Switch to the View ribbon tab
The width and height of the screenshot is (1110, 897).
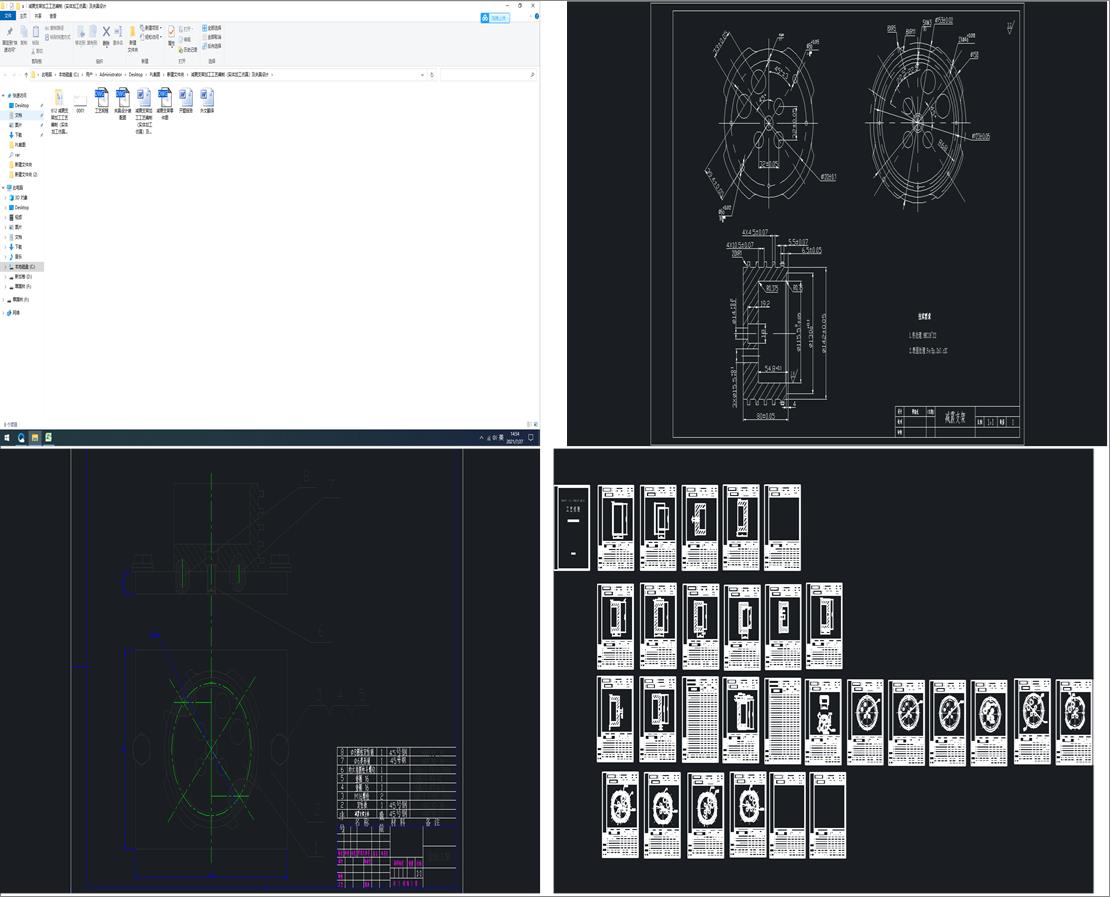click(53, 16)
